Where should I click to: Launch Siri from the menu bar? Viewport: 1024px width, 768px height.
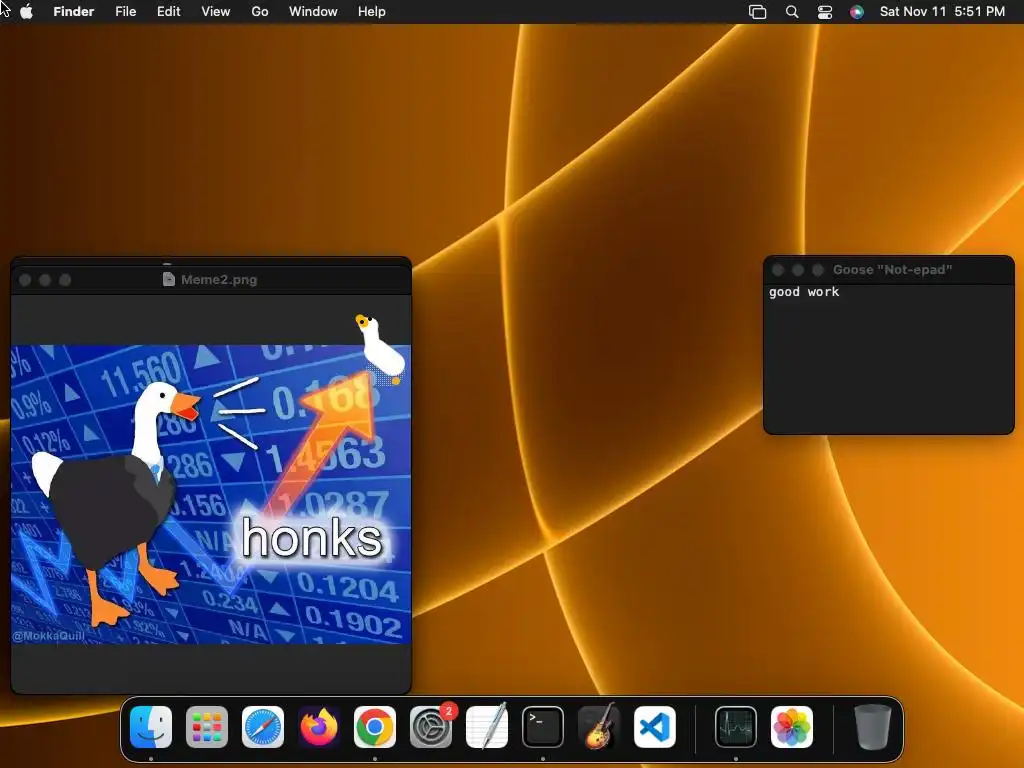(x=857, y=12)
